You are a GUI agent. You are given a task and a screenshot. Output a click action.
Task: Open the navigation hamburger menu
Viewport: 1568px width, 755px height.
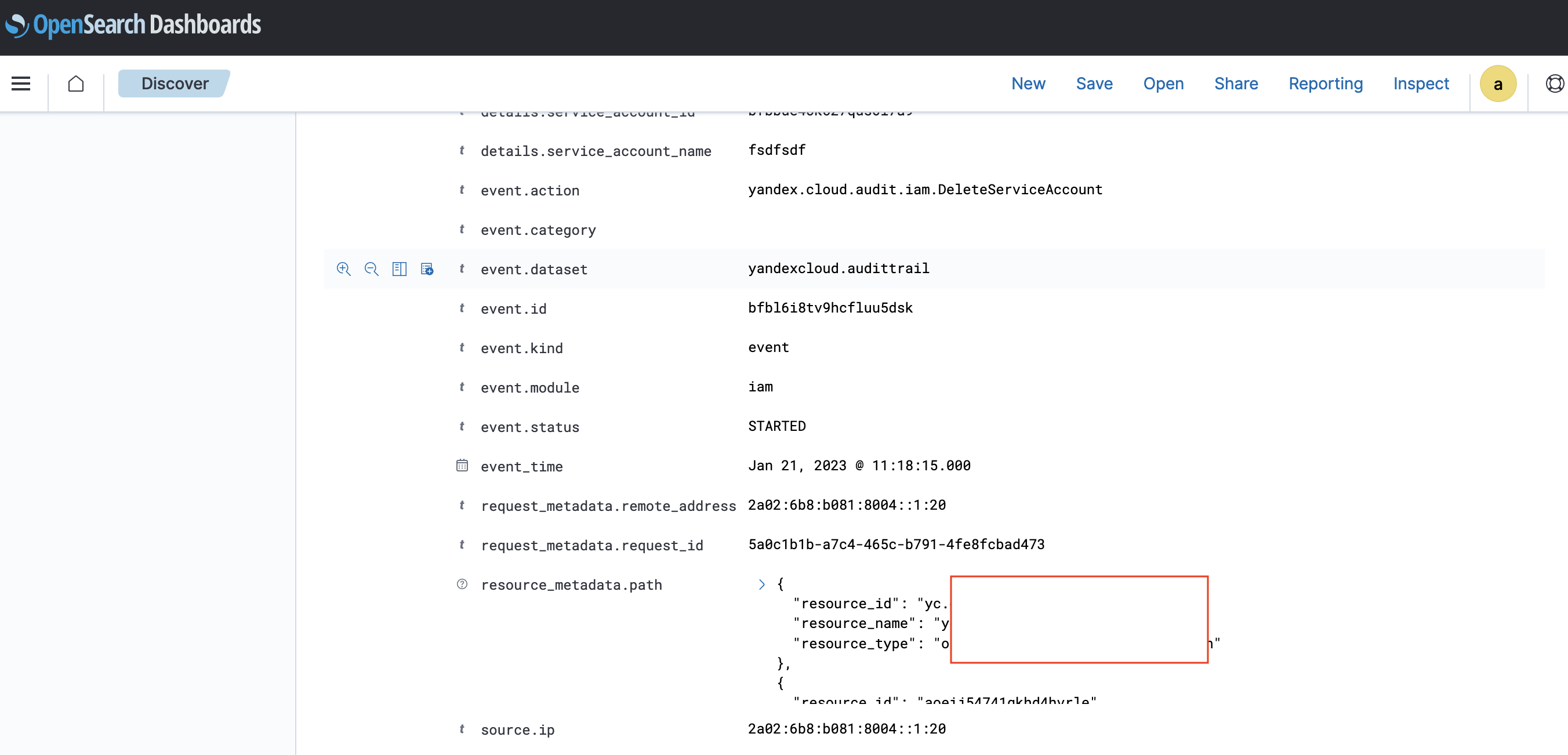tap(21, 84)
